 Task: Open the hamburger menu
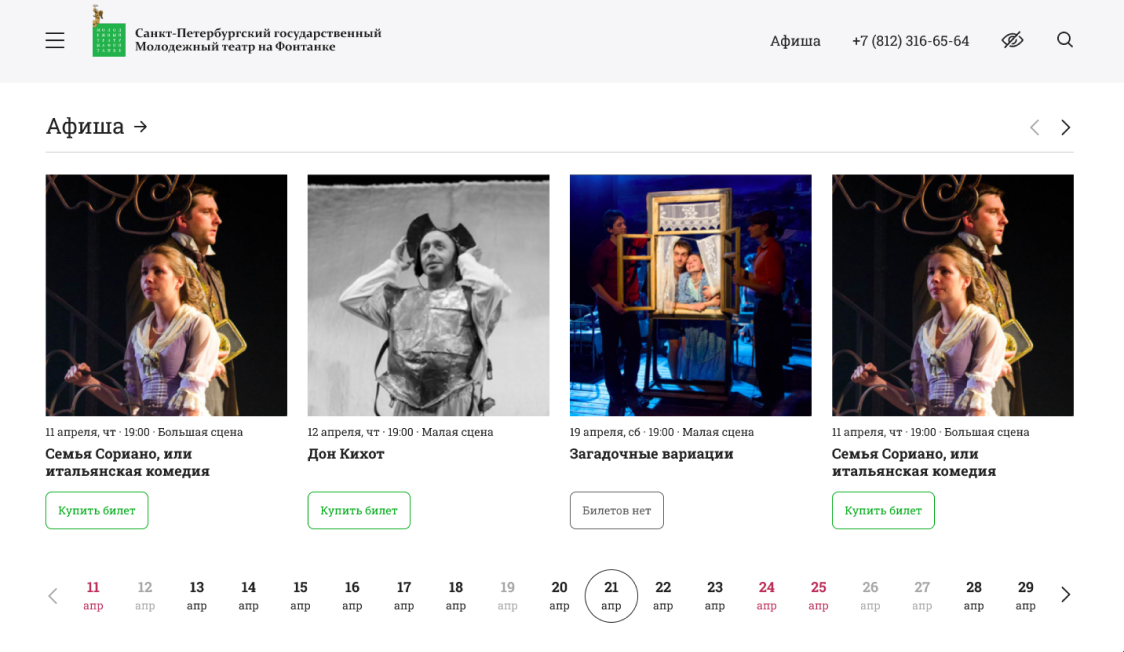(55, 40)
